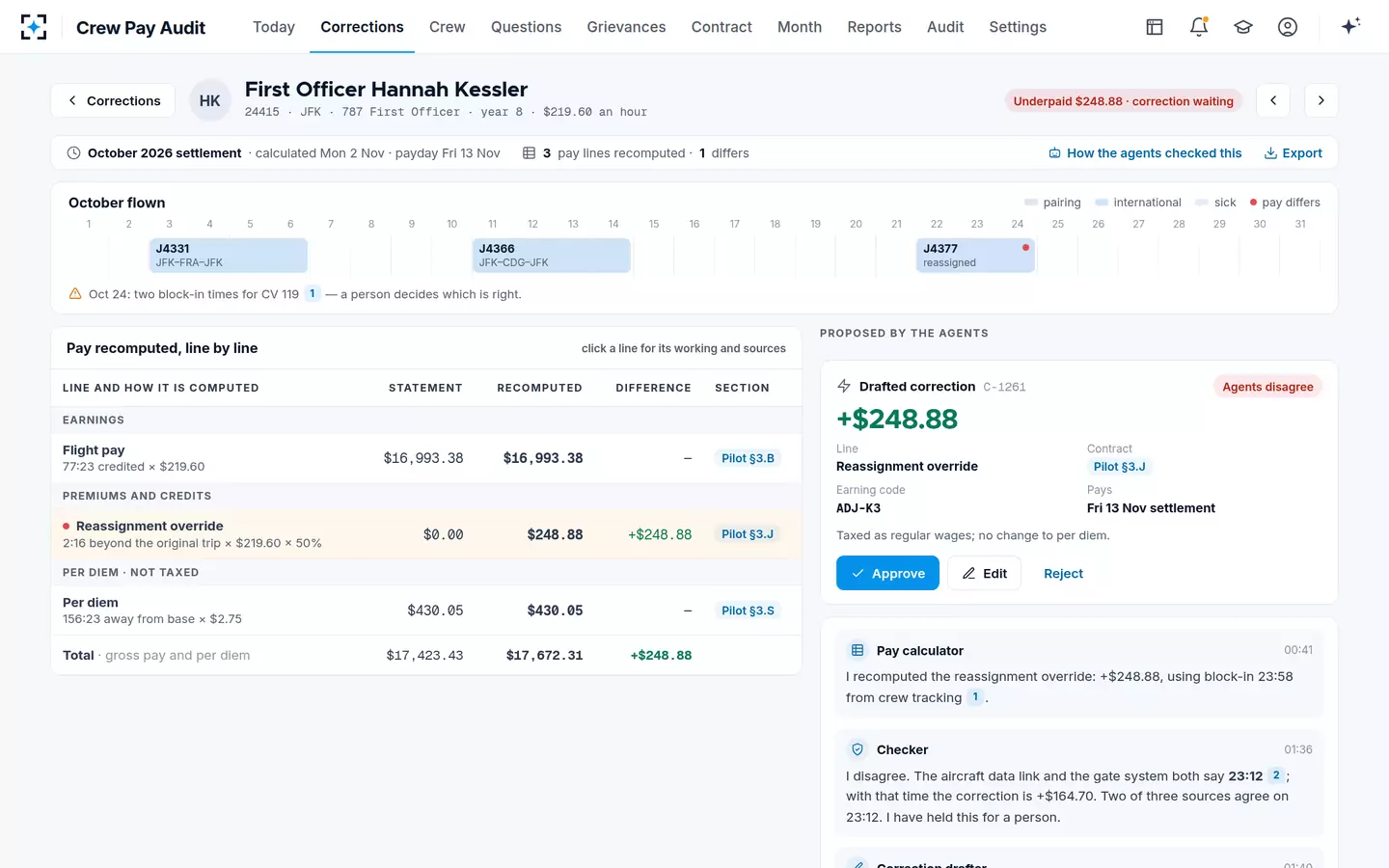Open Pilot §3.B section link

coord(748,458)
